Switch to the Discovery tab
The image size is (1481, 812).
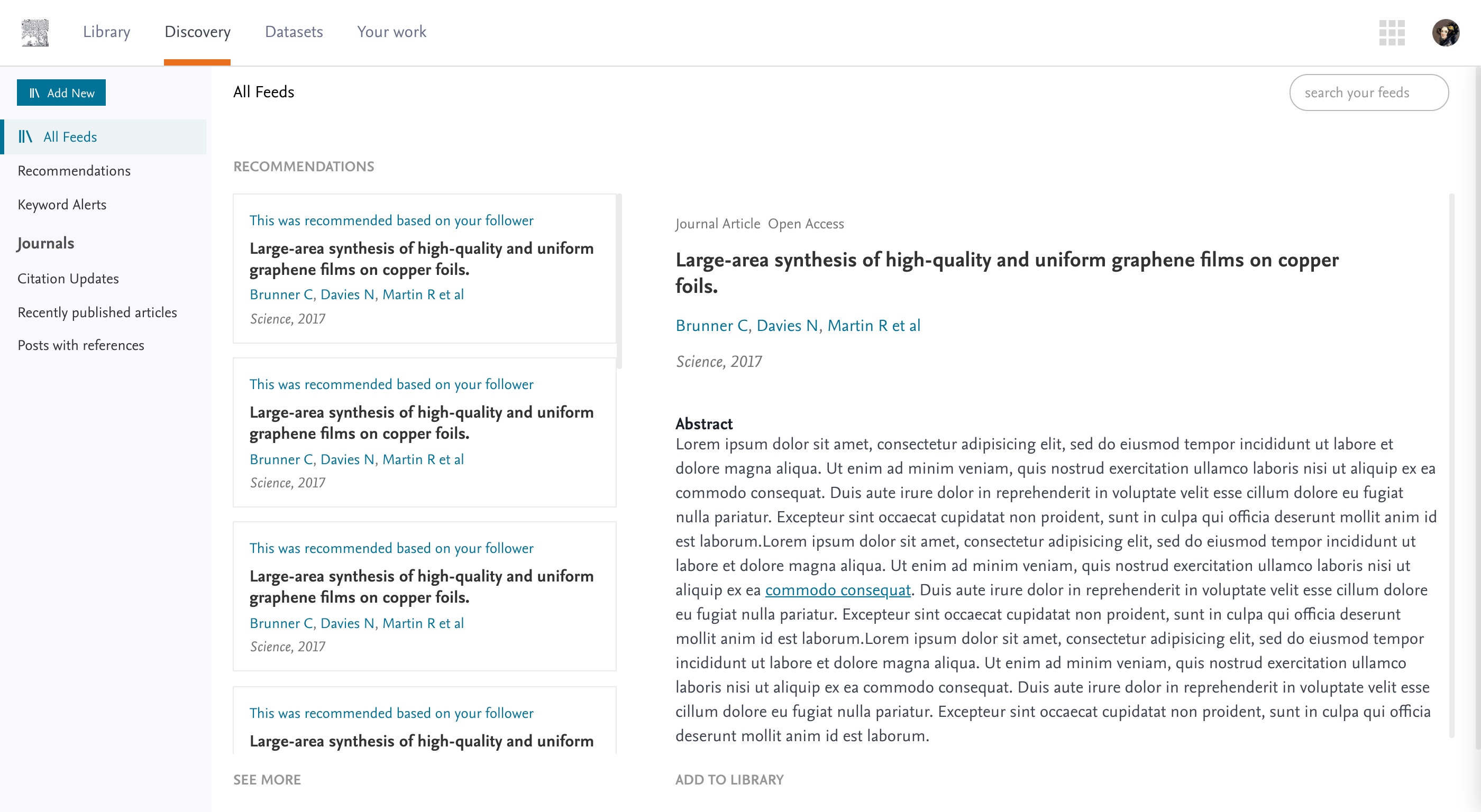coord(197,32)
